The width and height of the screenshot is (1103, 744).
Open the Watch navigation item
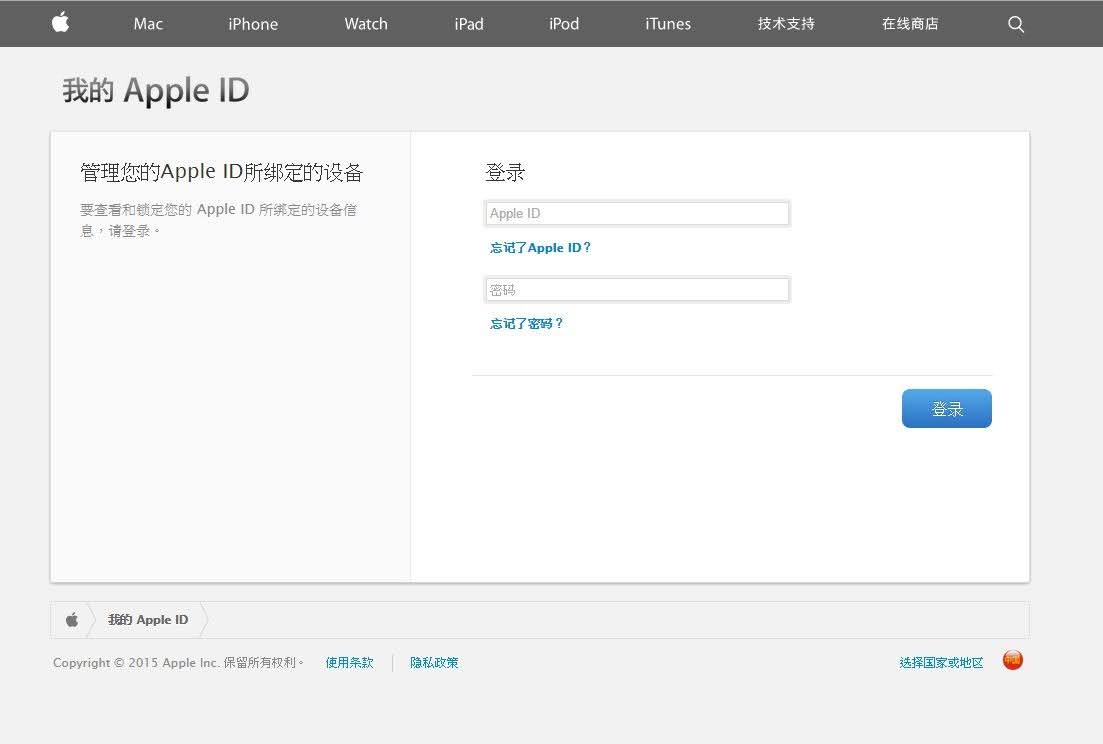click(366, 24)
